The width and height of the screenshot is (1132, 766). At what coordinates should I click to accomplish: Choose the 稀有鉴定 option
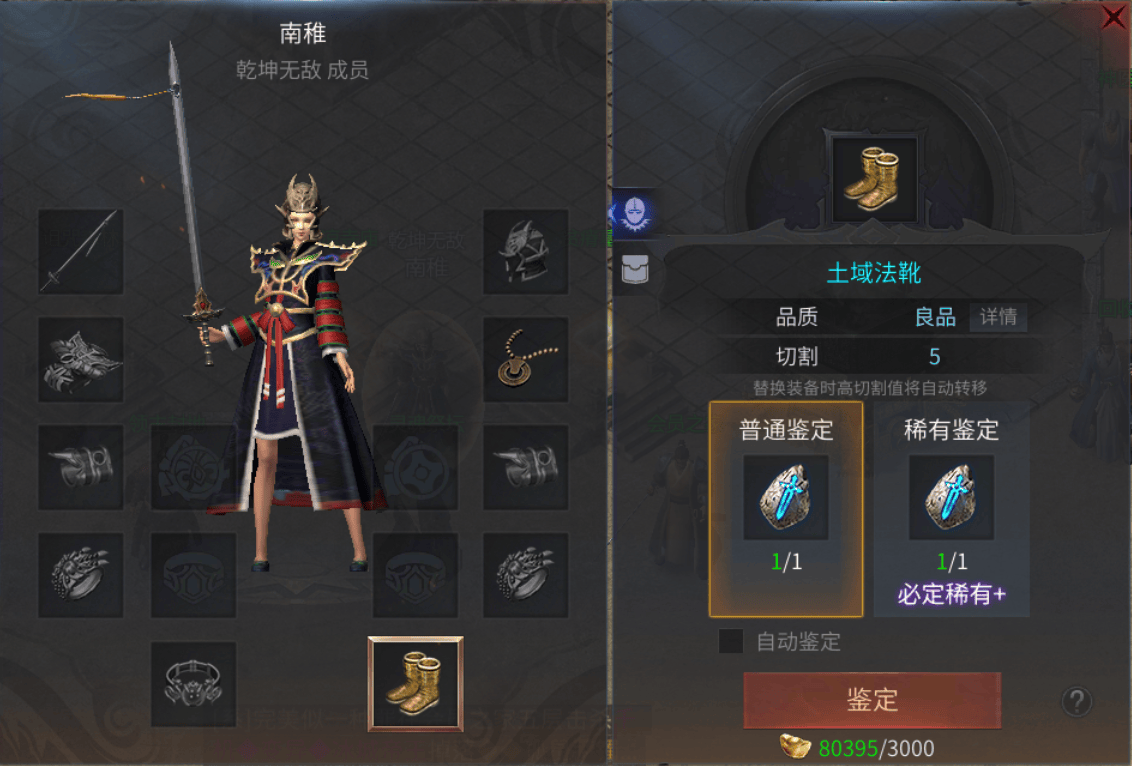point(952,509)
